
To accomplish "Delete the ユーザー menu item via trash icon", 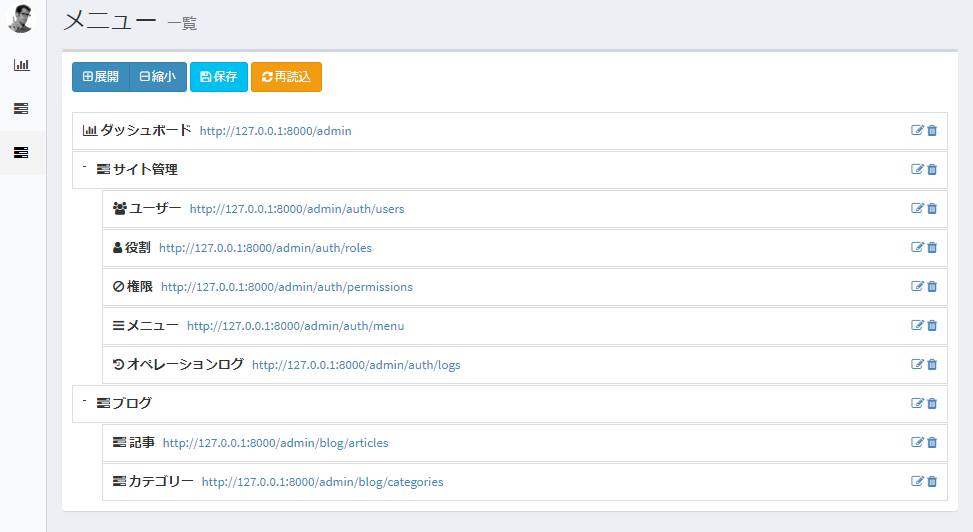I will tap(932, 208).
